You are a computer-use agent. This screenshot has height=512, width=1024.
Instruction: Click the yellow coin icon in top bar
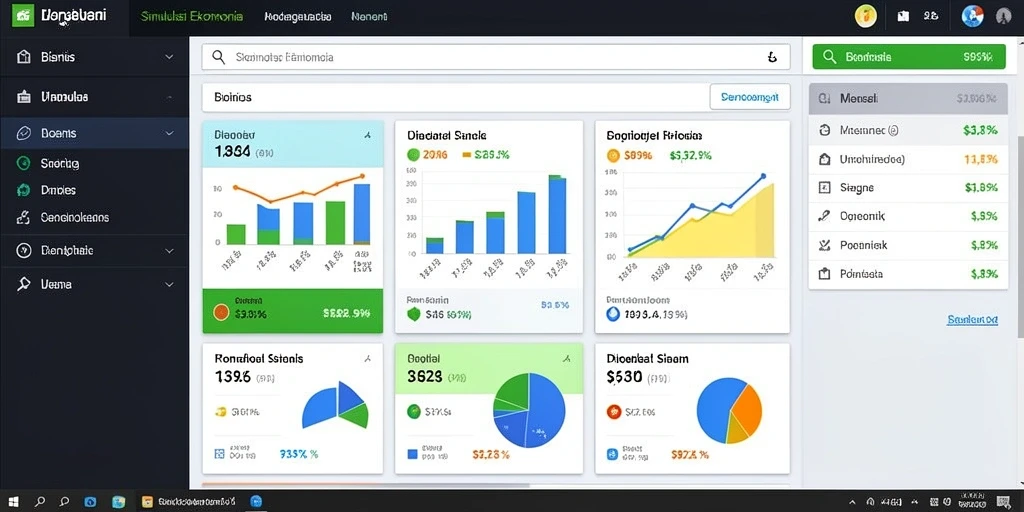[866, 16]
